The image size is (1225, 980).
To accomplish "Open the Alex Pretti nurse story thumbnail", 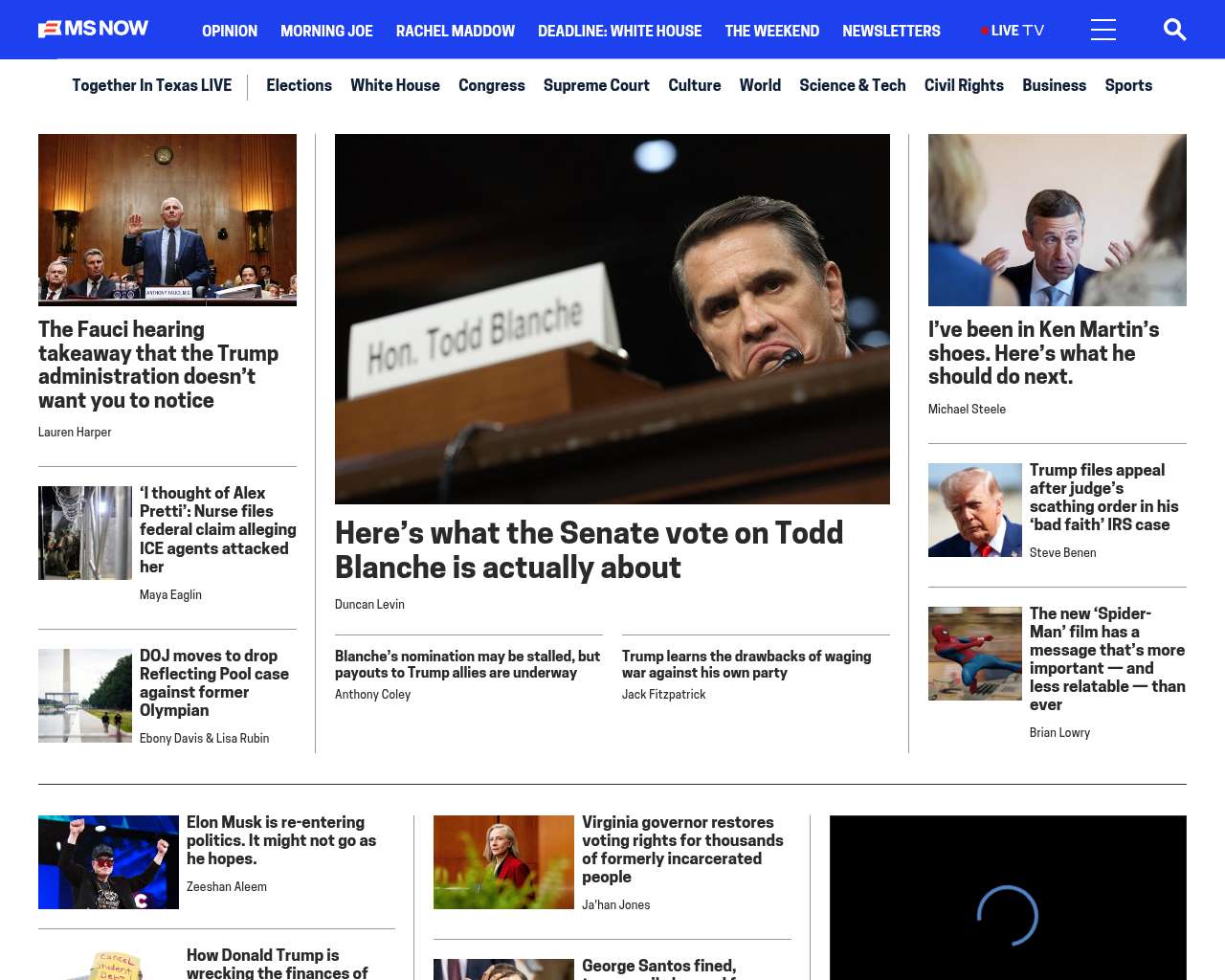I will (85, 533).
